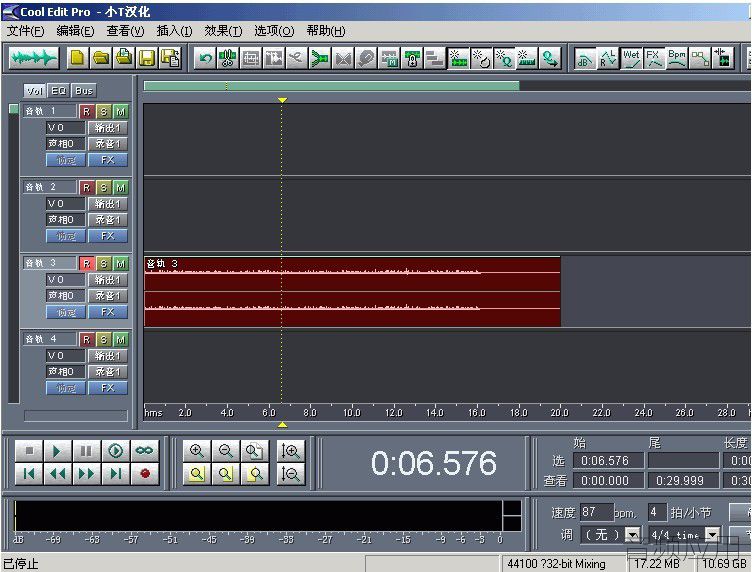The width and height of the screenshot is (752, 572).
Task: Open session with the folder icon
Action: [101, 58]
